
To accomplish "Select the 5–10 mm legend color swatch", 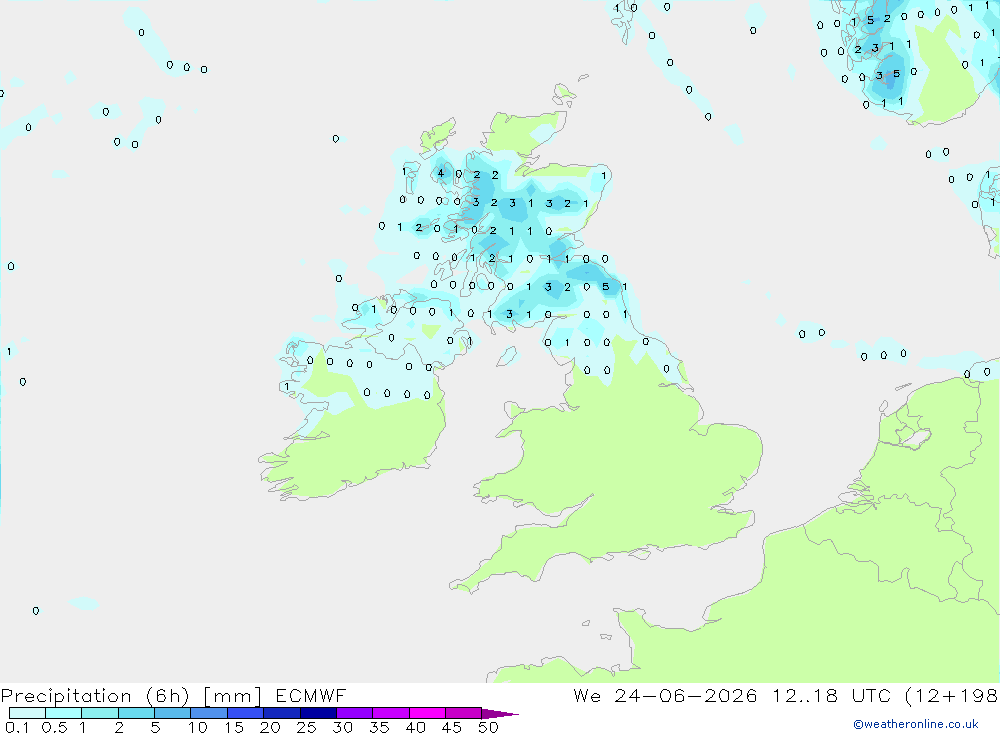I will (172, 713).
